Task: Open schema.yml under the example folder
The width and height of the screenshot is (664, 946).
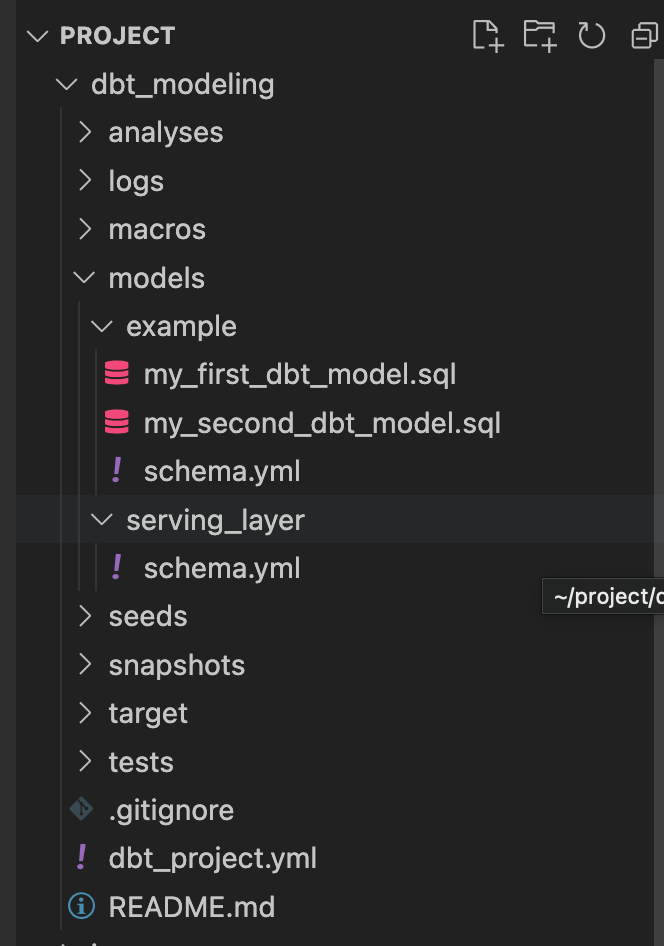Action: tap(222, 471)
